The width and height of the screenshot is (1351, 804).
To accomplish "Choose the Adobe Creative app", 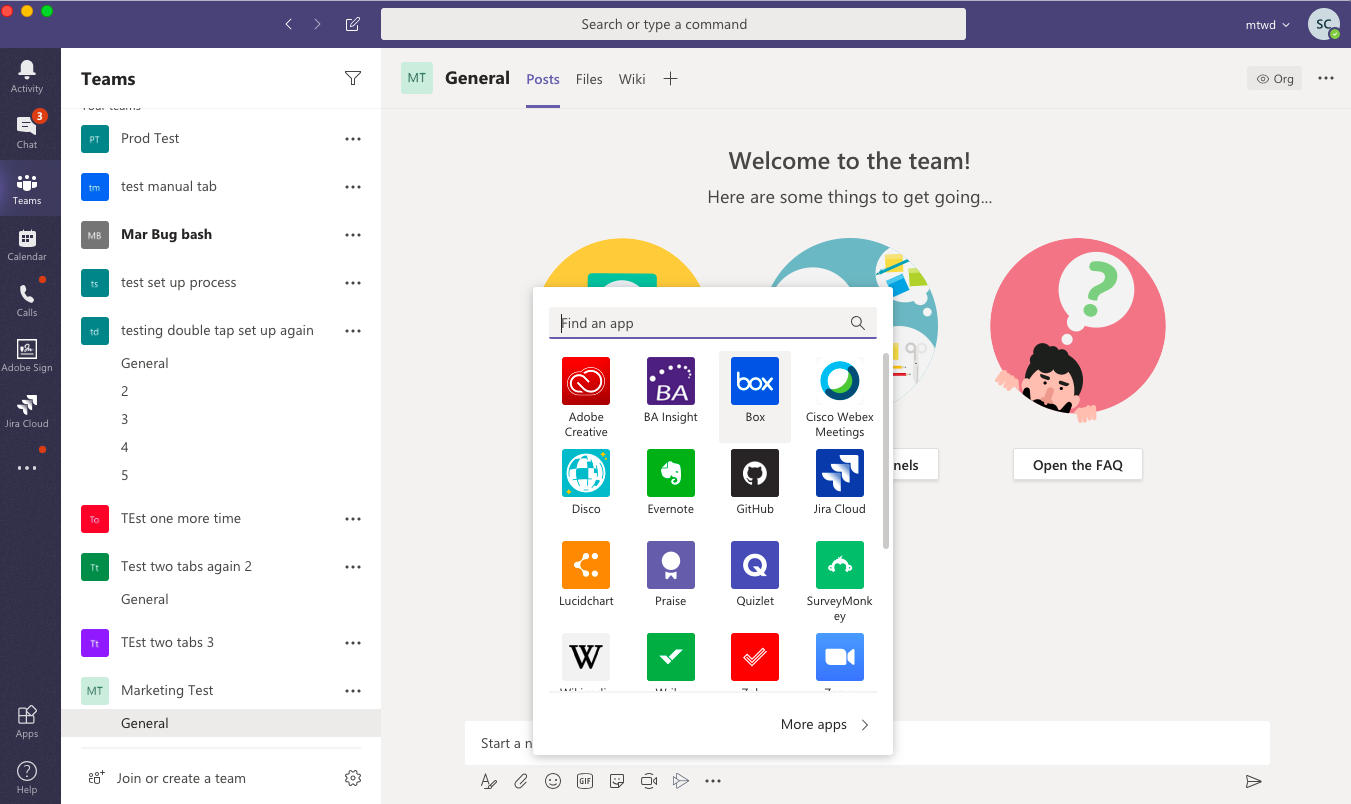I will [x=586, y=397].
